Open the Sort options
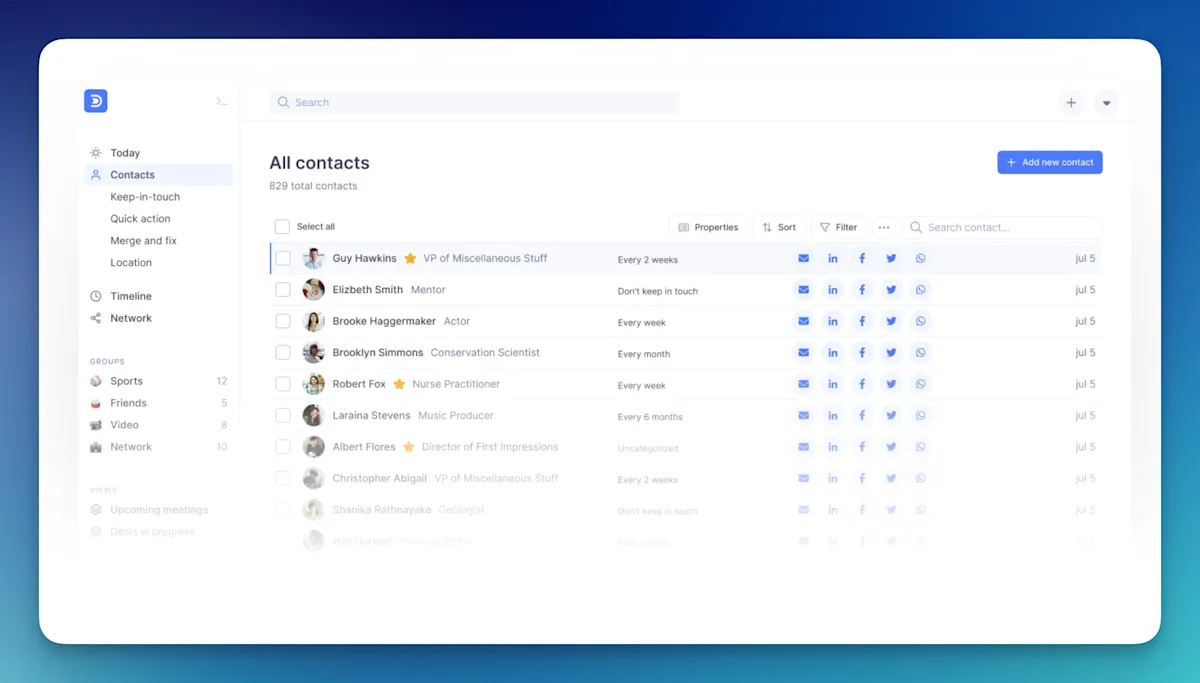 pyautogui.click(x=778, y=227)
